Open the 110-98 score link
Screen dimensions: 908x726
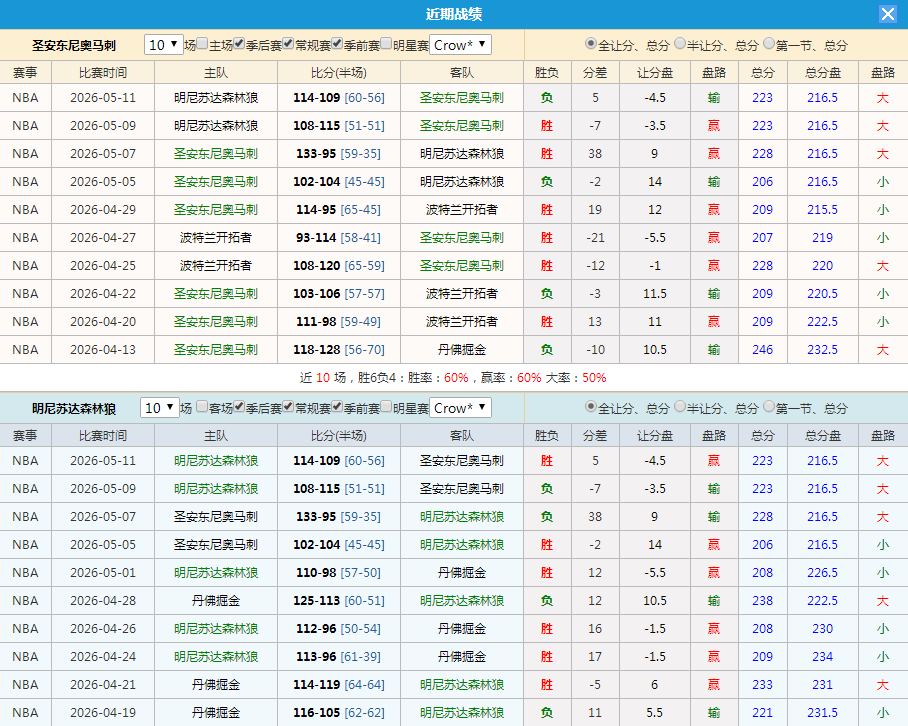point(316,573)
